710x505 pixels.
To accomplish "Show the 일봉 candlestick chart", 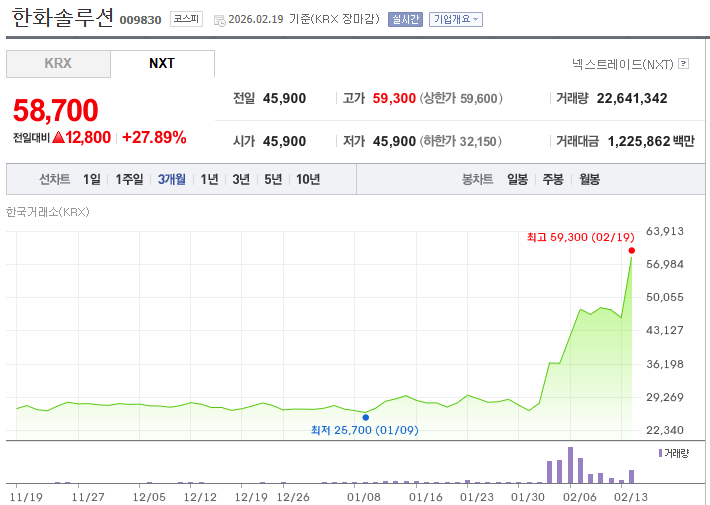I will tap(517, 179).
